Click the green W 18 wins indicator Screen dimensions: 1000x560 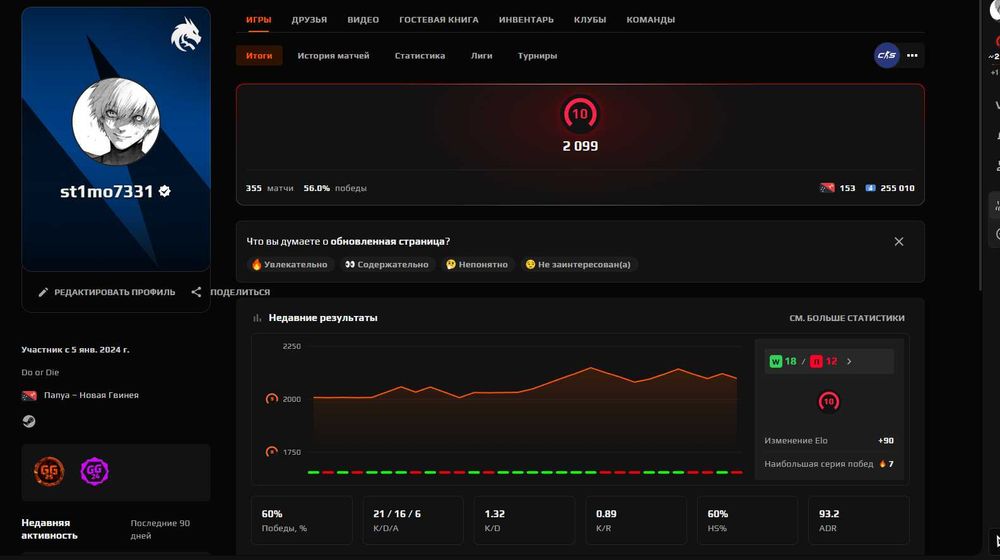tap(783, 362)
